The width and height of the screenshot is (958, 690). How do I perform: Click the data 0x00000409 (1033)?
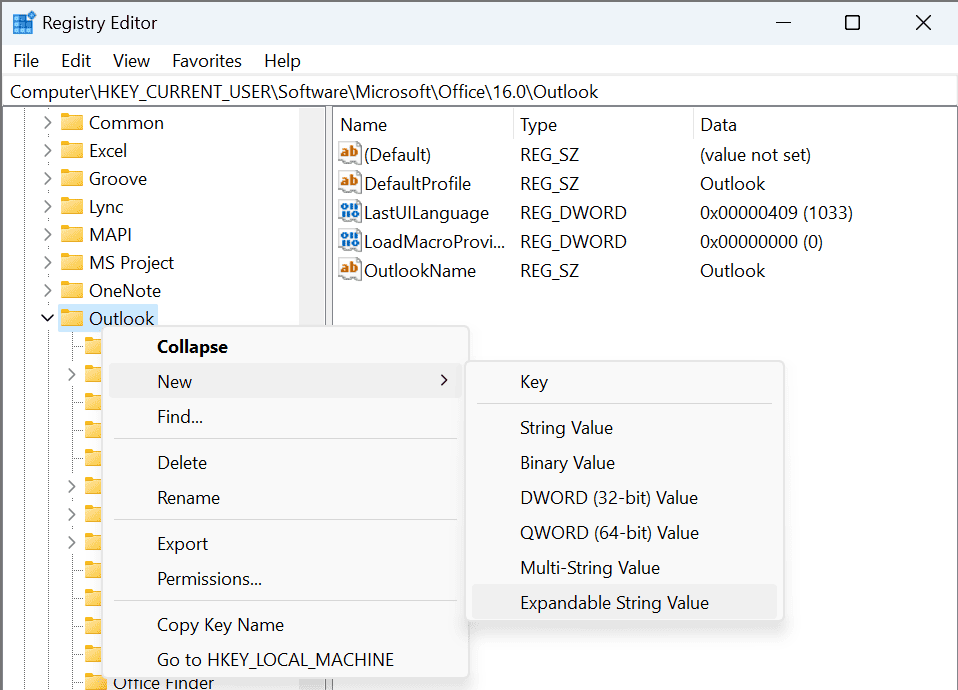tap(776, 213)
